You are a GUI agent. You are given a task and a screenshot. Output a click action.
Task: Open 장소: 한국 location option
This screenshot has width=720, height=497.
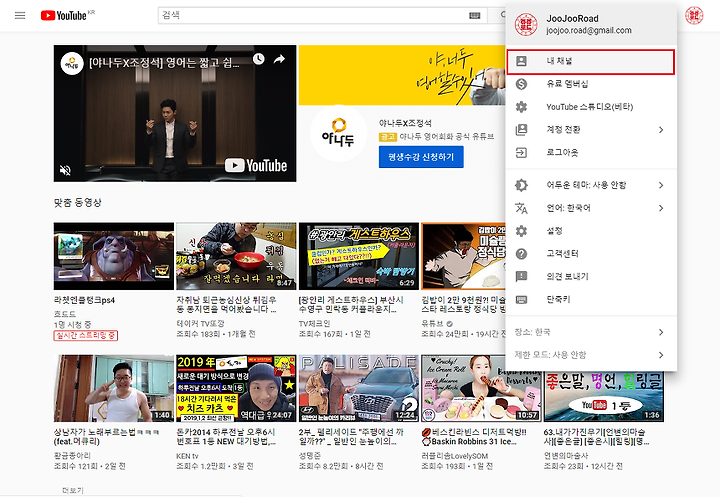point(591,332)
